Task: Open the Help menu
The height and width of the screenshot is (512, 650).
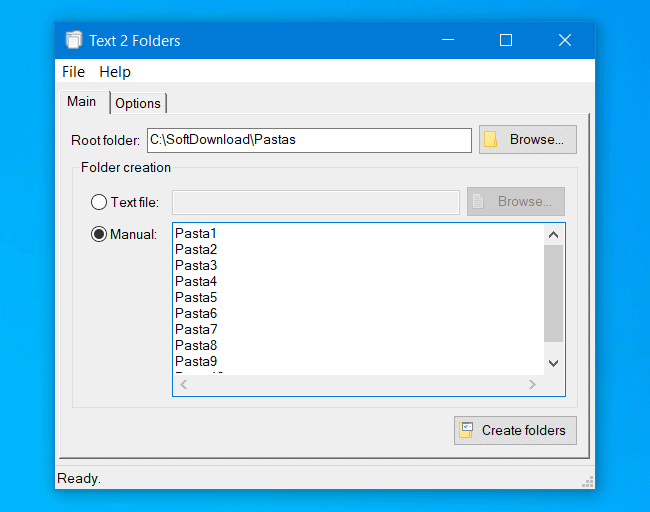Action: coord(115,72)
